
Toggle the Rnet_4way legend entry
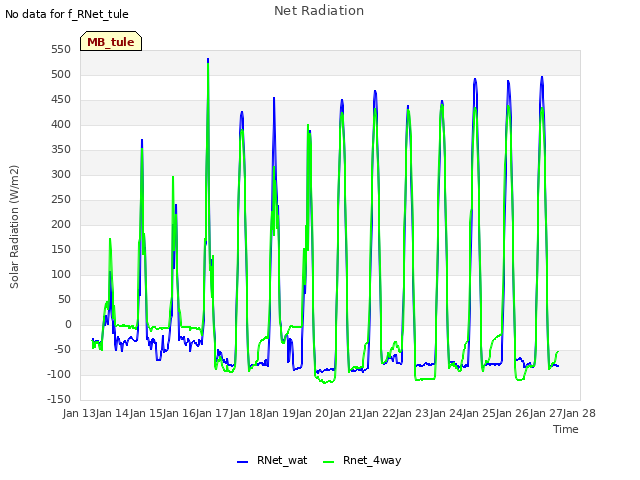362,460
